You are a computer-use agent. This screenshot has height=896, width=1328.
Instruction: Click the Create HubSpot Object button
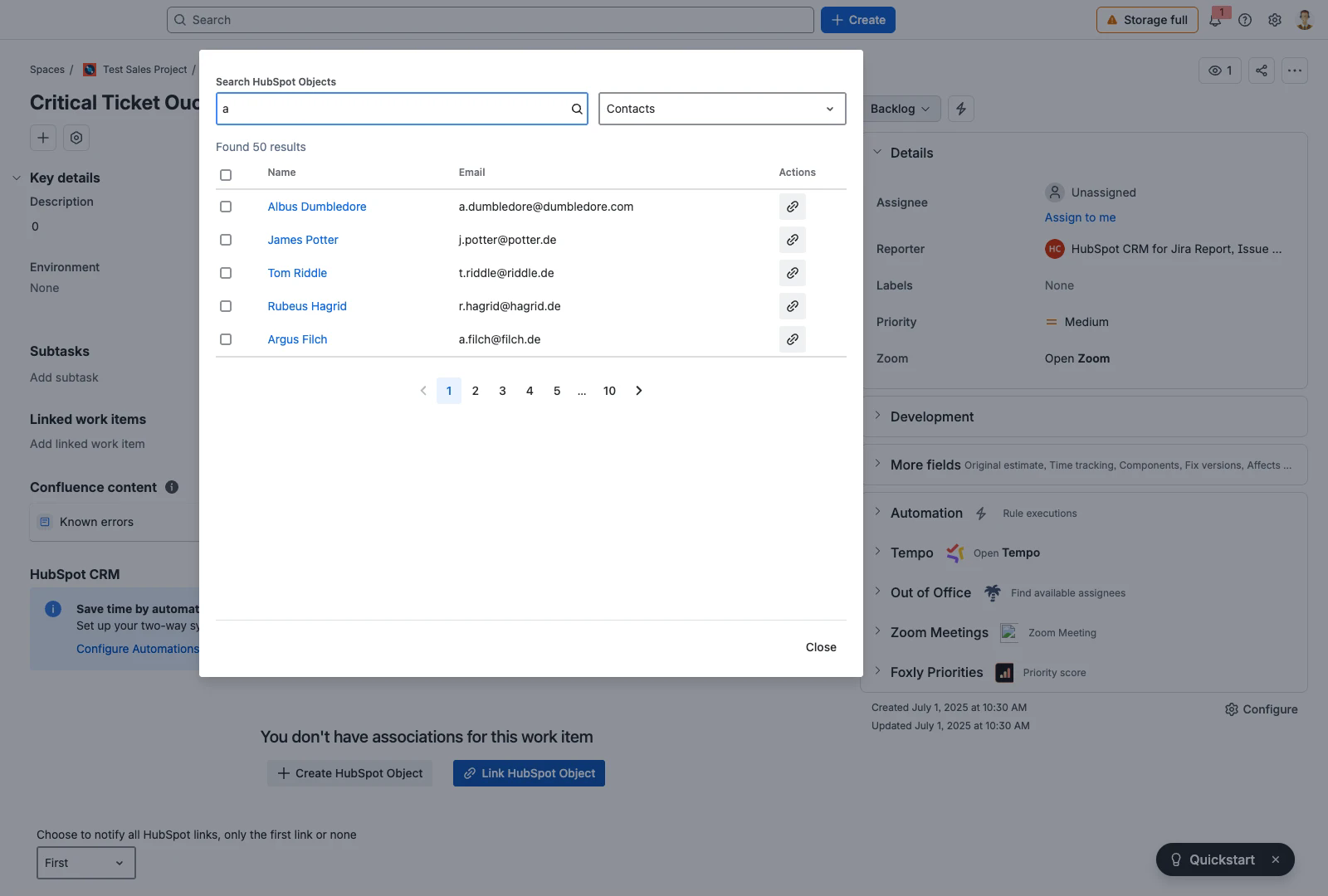(349, 773)
